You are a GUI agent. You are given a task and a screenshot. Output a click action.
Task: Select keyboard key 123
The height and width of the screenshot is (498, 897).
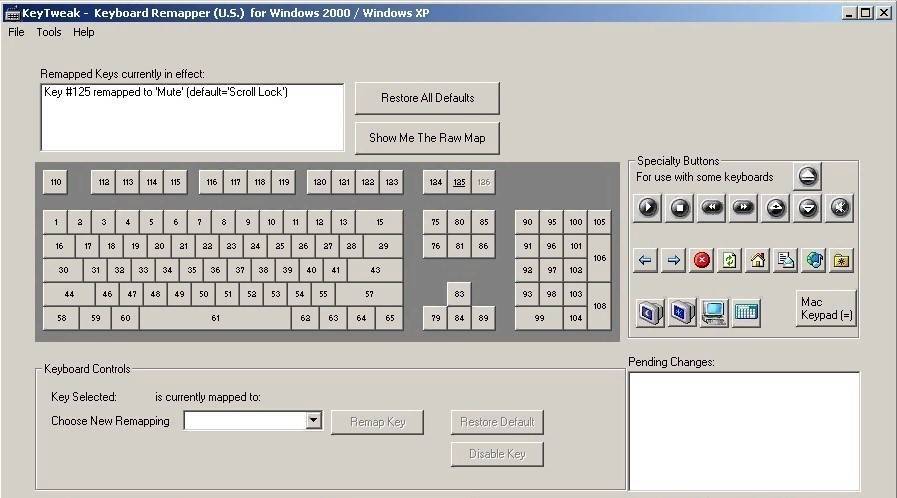pyautogui.click(x=391, y=182)
